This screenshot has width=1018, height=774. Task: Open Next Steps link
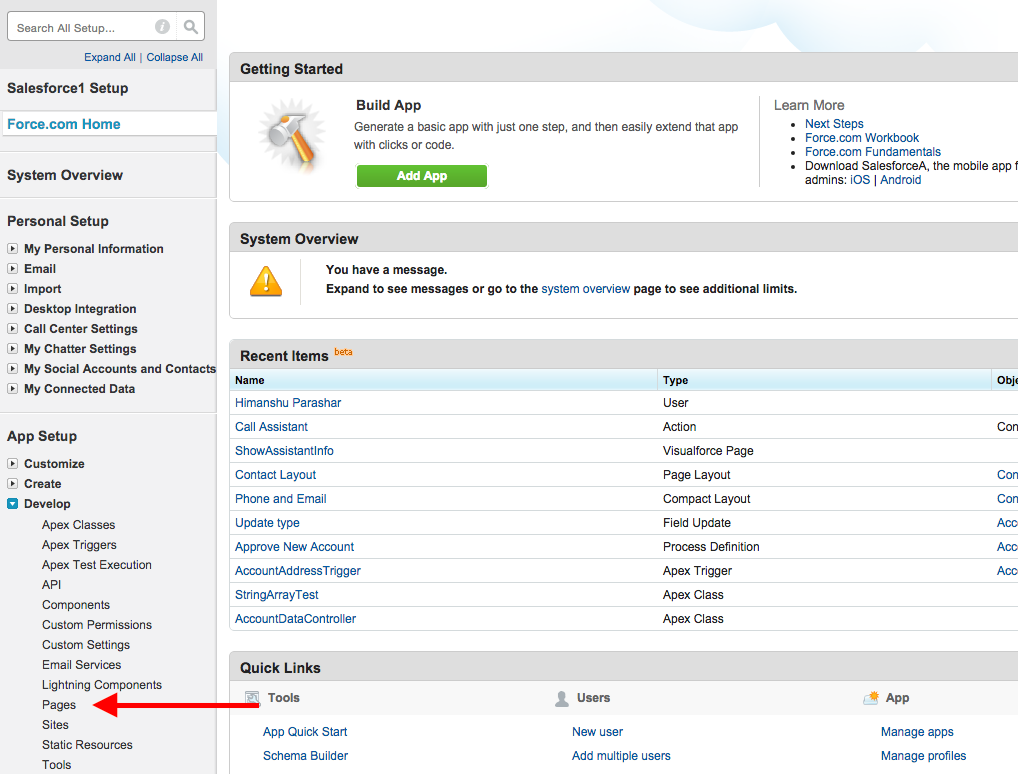pos(834,123)
